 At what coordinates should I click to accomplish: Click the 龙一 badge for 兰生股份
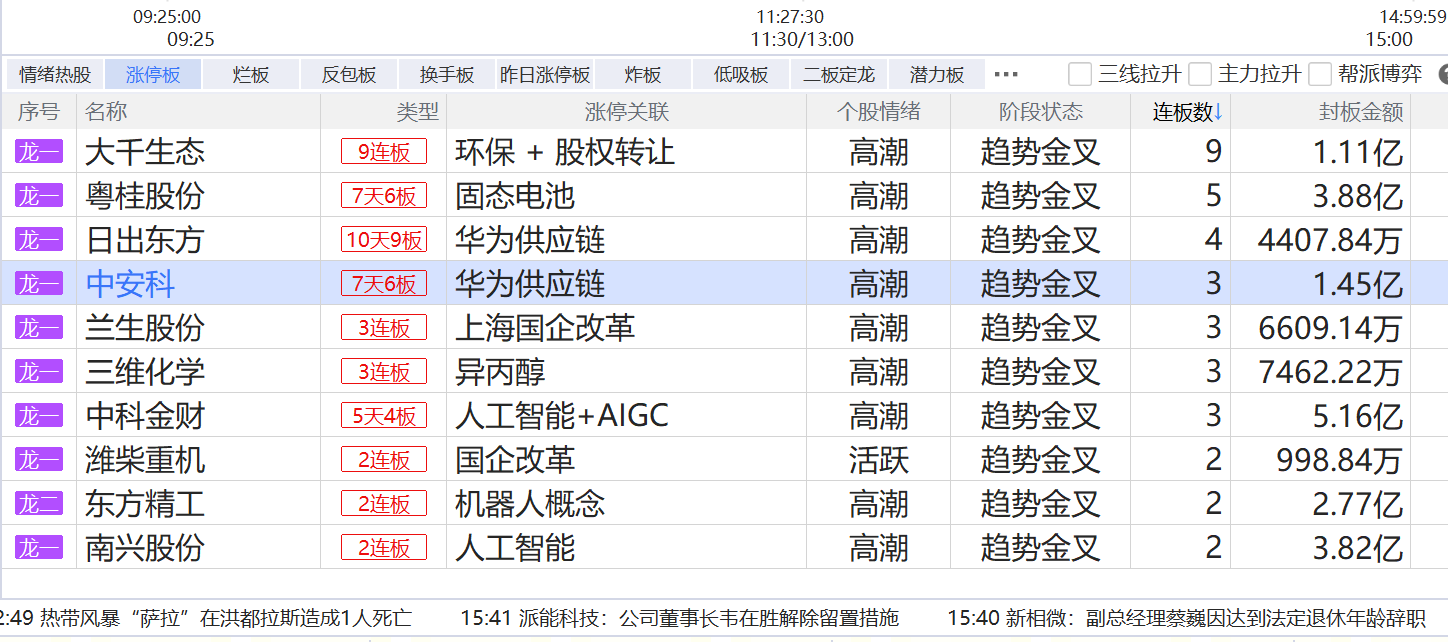tap(39, 328)
